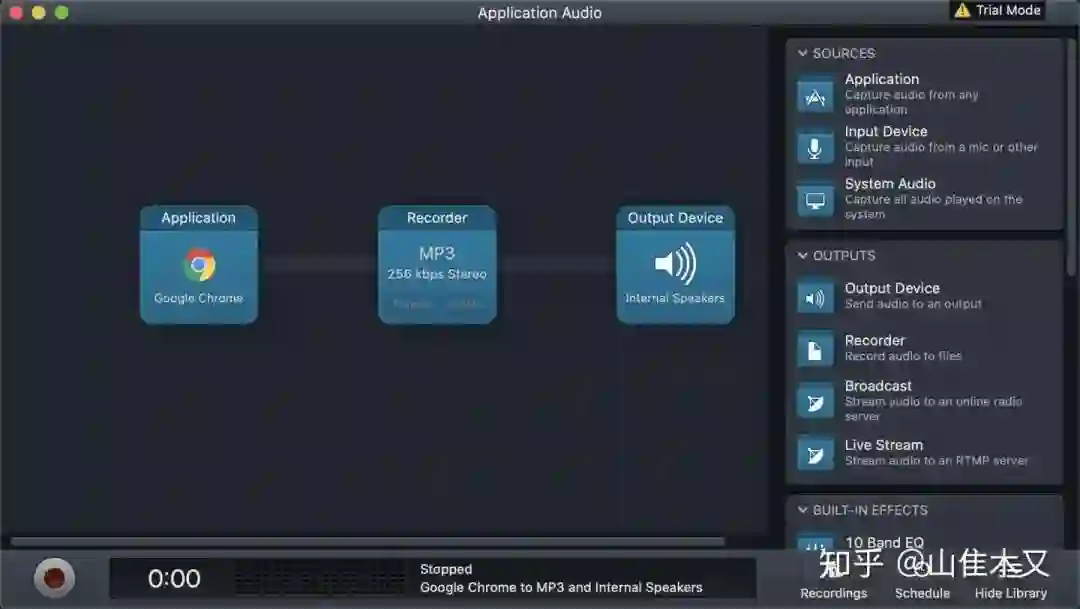Select the System Audio monitor icon

click(815, 200)
